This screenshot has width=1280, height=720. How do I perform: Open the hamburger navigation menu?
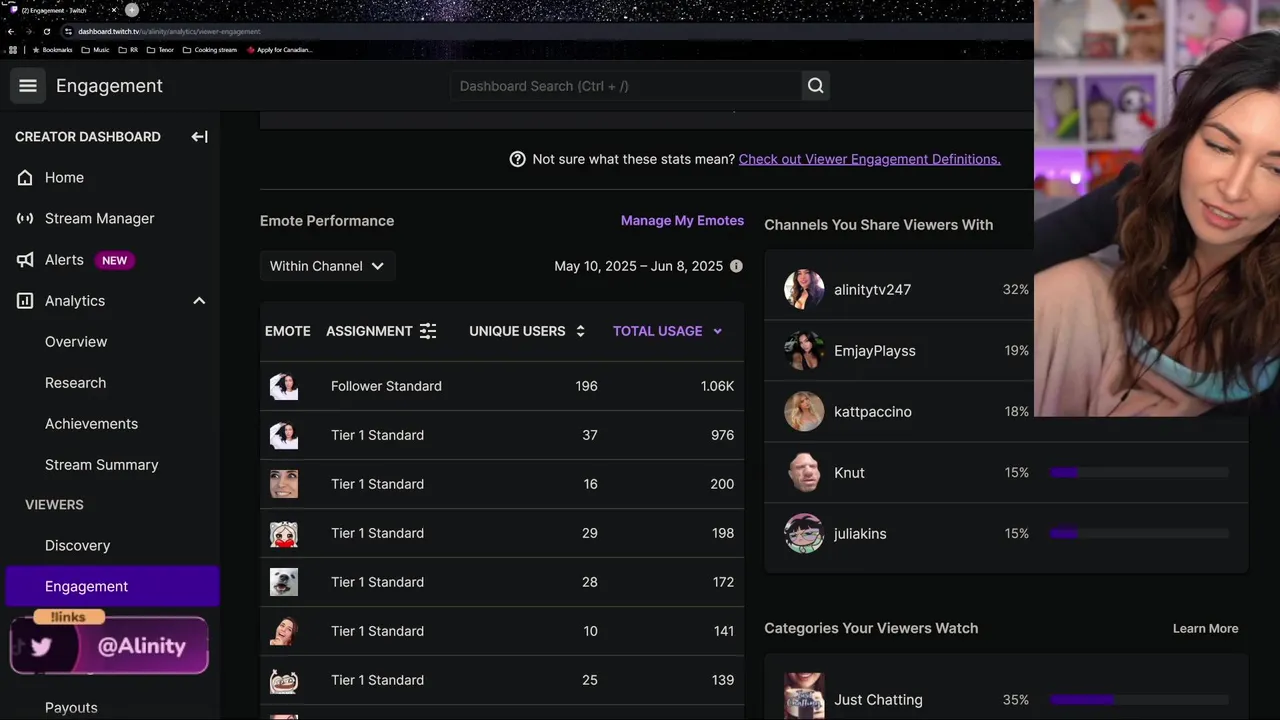click(28, 86)
